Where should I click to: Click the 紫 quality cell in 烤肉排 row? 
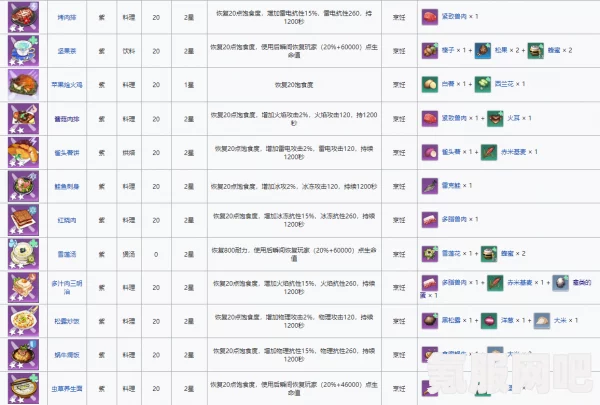coord(101,17)
